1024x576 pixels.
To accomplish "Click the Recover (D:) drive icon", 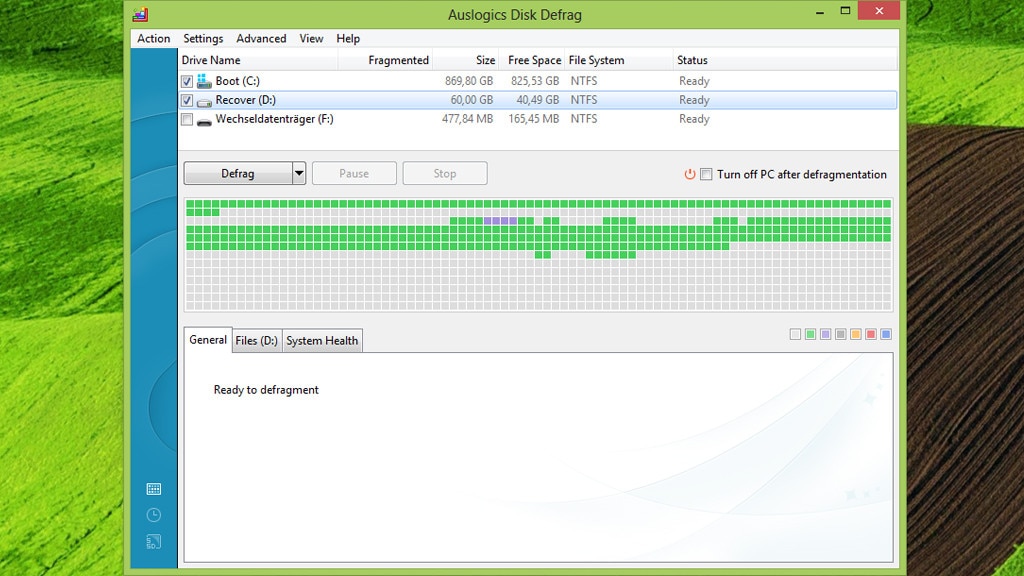I will (x=204, y=101).
